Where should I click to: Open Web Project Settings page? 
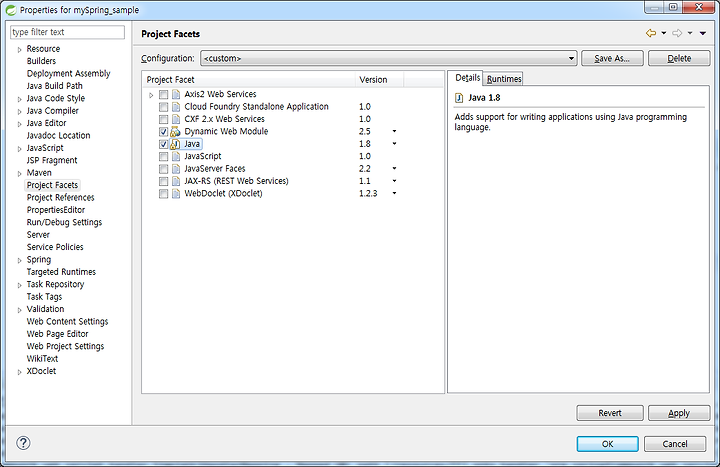65,346
